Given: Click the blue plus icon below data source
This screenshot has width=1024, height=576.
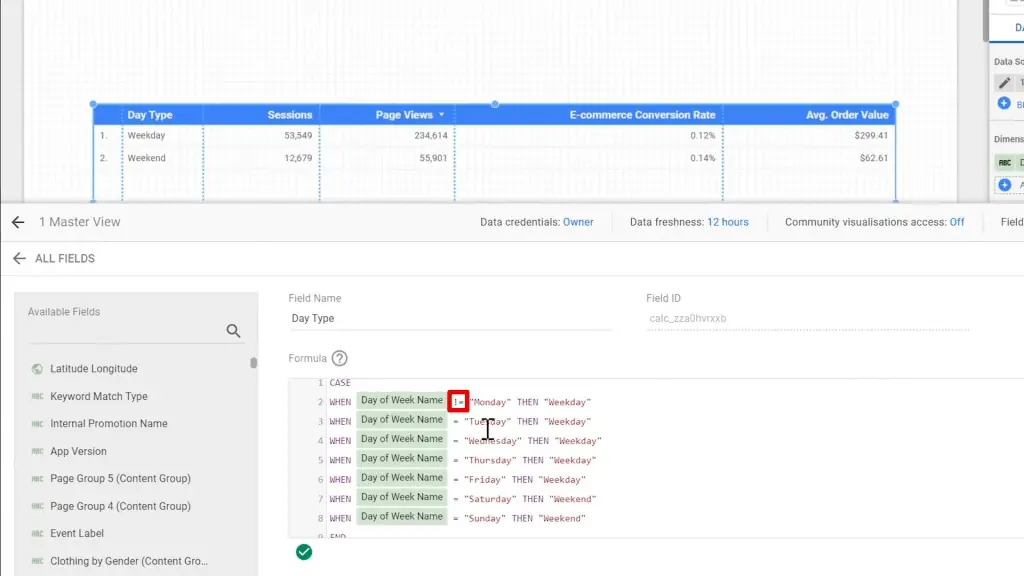Looking at the screenshot, I should pyautogui.click(x=1004, y=104).
